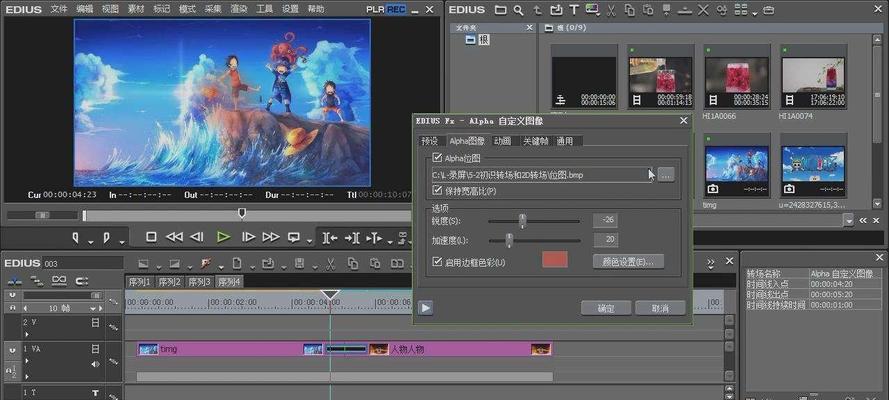Click the Loop playback icon
This screenshot has width=889, height=400.
[x=294, y=237]
